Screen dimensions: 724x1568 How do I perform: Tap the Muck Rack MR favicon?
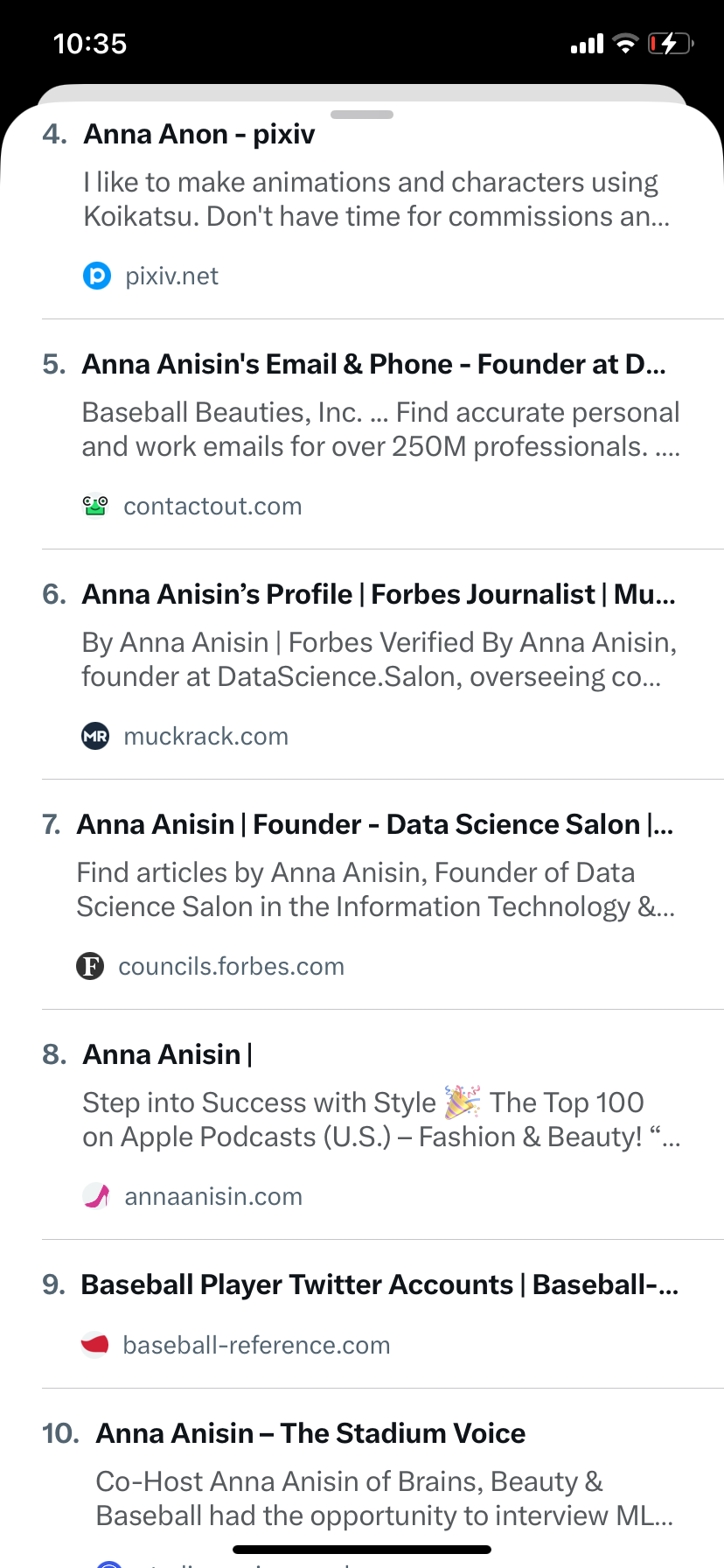95,736
